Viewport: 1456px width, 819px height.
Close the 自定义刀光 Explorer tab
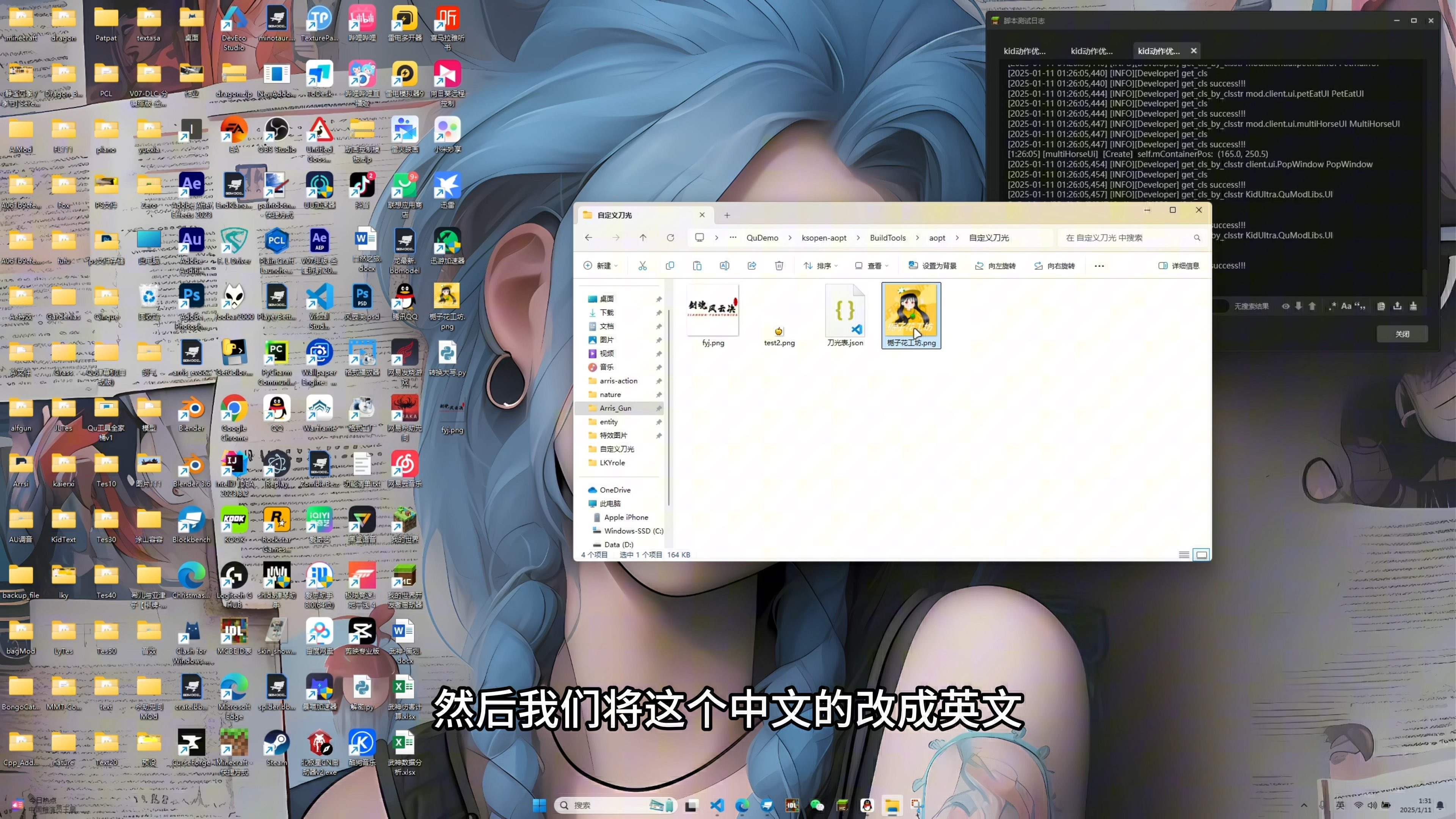pos(702,215)
